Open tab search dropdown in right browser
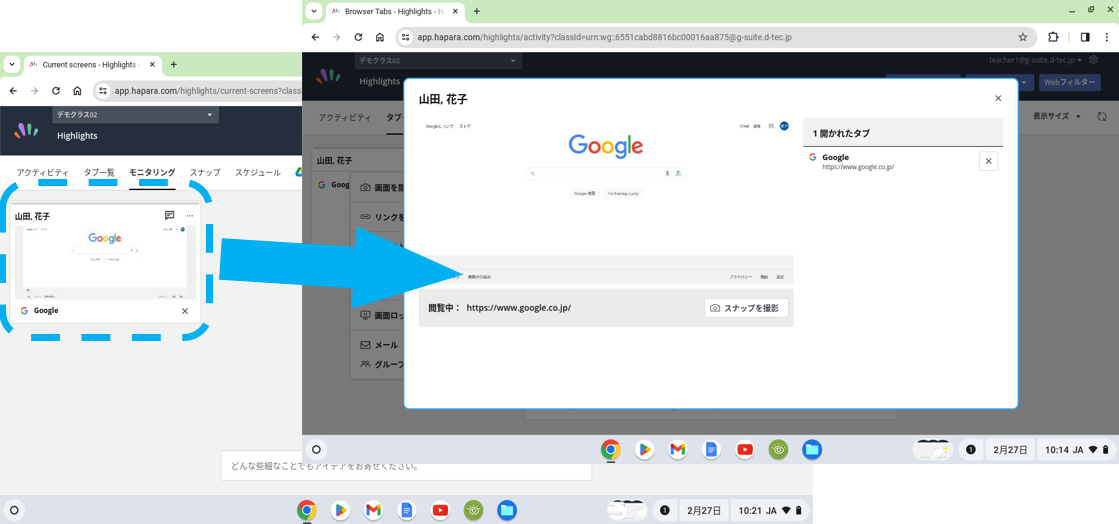Viewport: 1119px width, 524px height. tap(314, 11)
